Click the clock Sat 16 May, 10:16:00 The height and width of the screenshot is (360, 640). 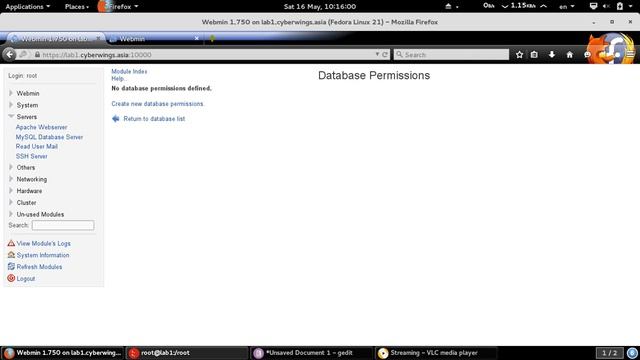[320, 7]
